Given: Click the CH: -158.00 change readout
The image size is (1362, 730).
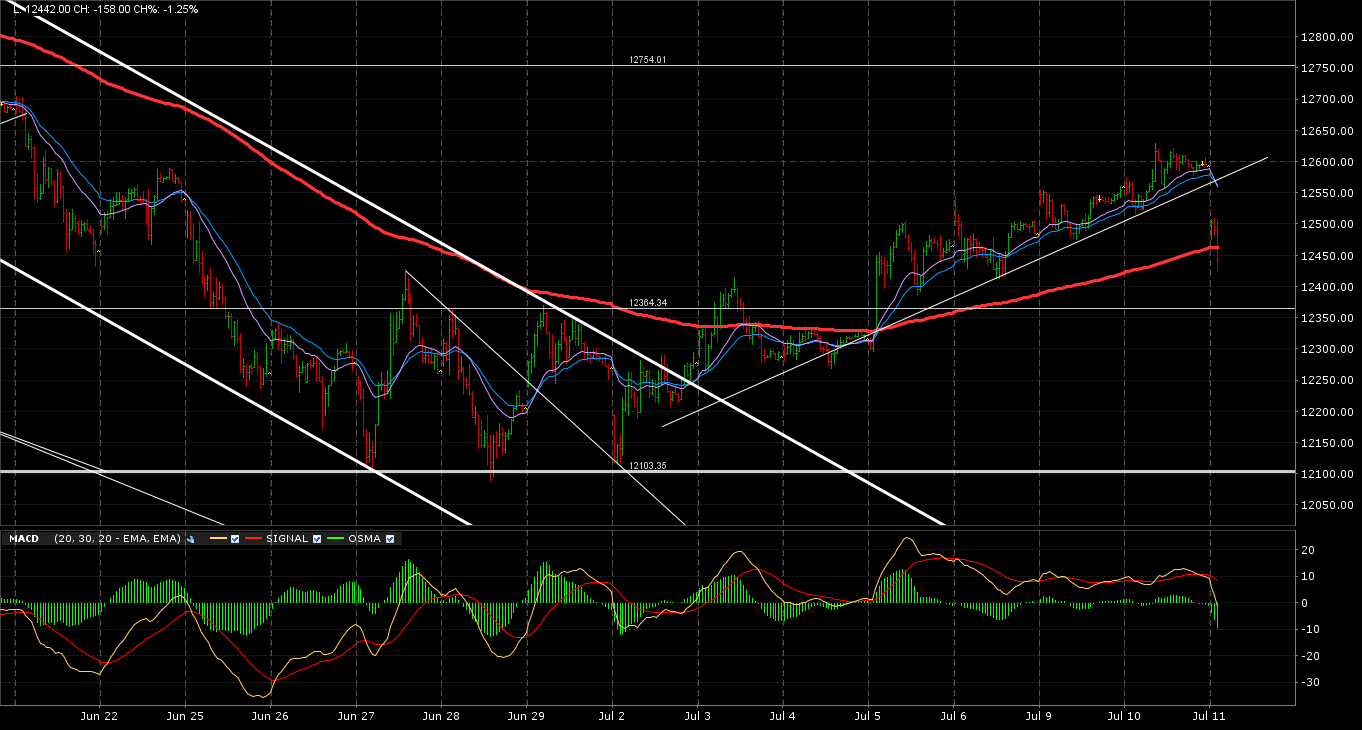Looking at the screenshot, I should coord(100,9).
